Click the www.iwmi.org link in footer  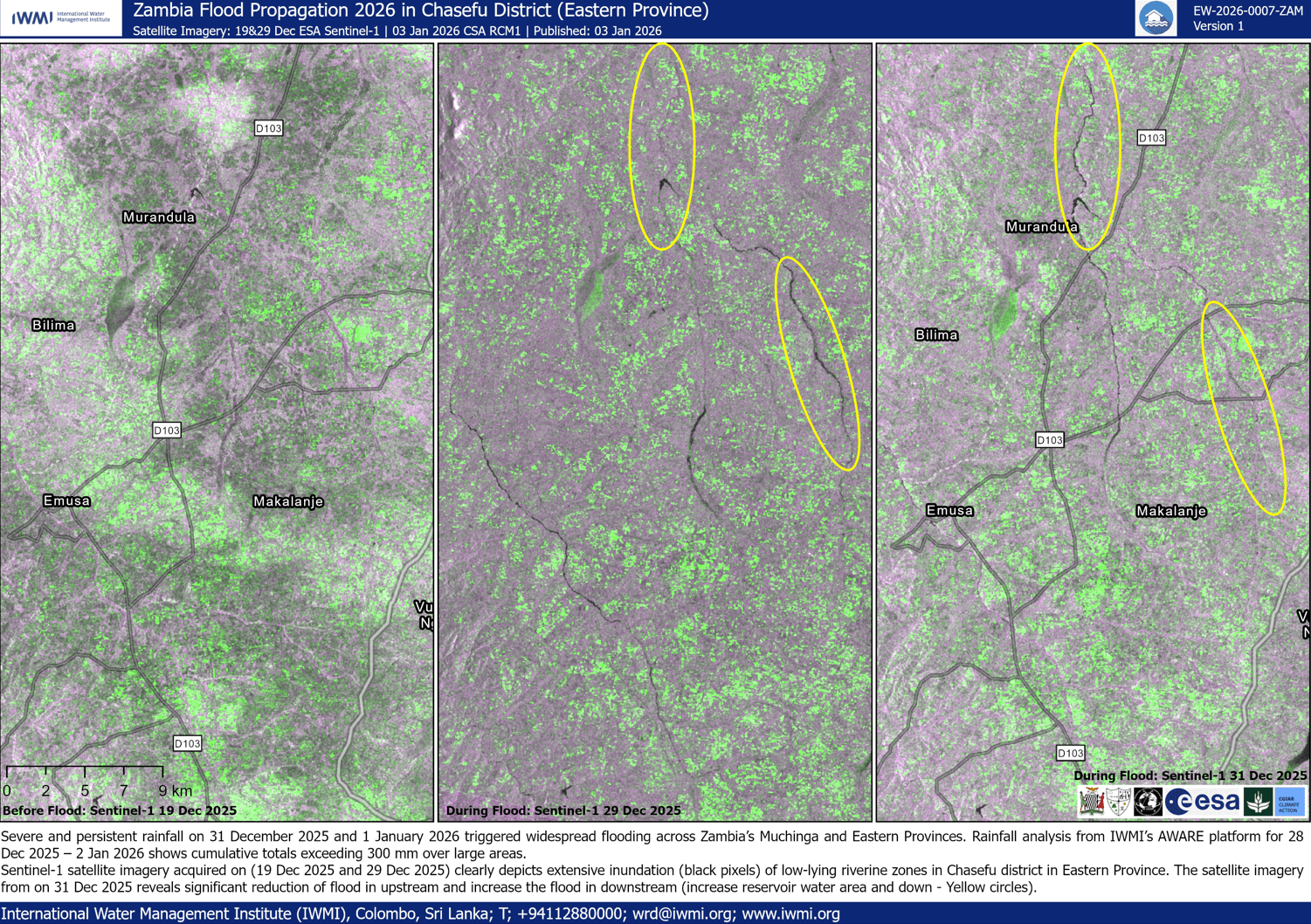click(790, 914)
